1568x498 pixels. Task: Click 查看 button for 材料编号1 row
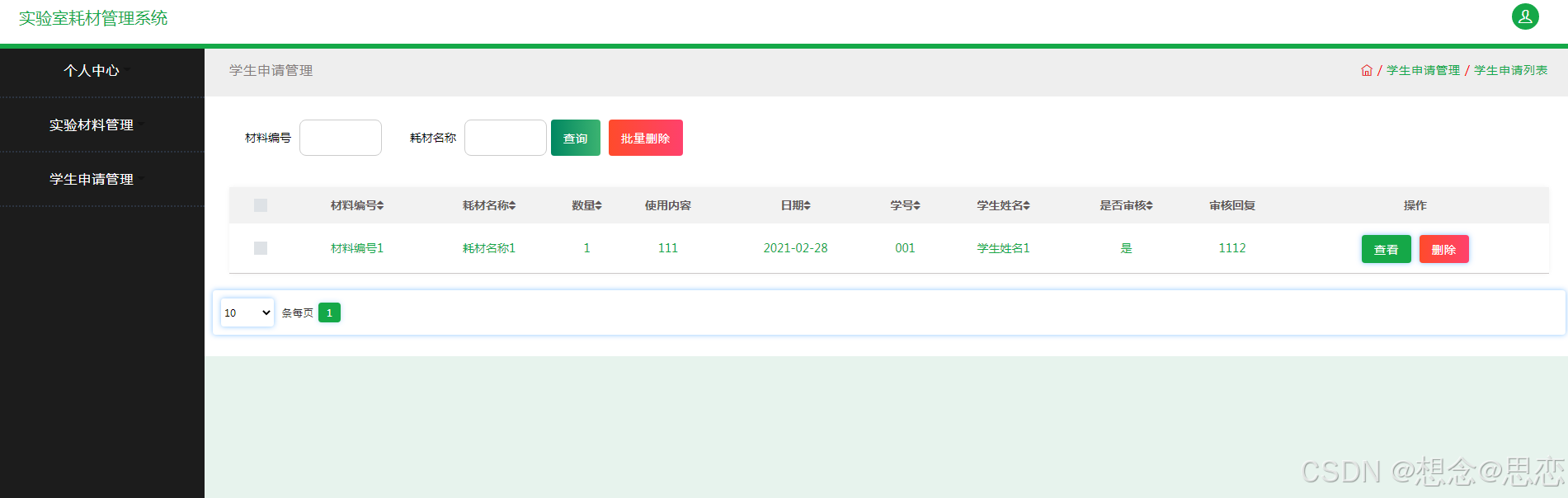coord(1387,249)
